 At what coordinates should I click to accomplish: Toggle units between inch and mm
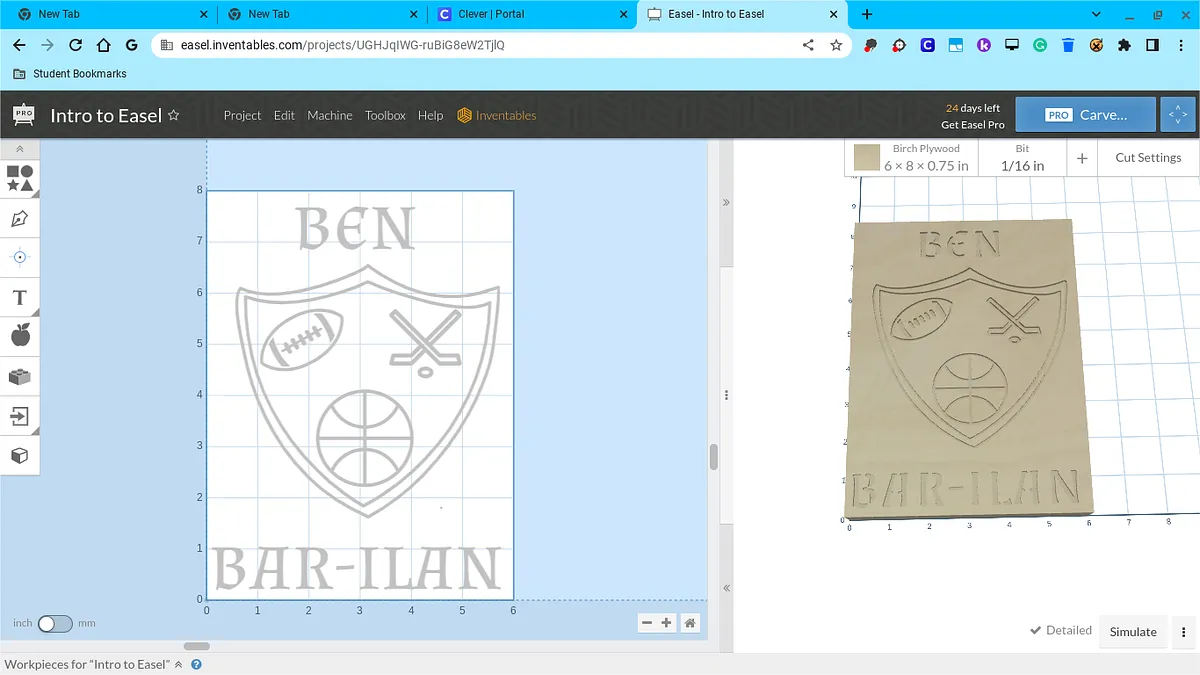[x=55, y=623]
